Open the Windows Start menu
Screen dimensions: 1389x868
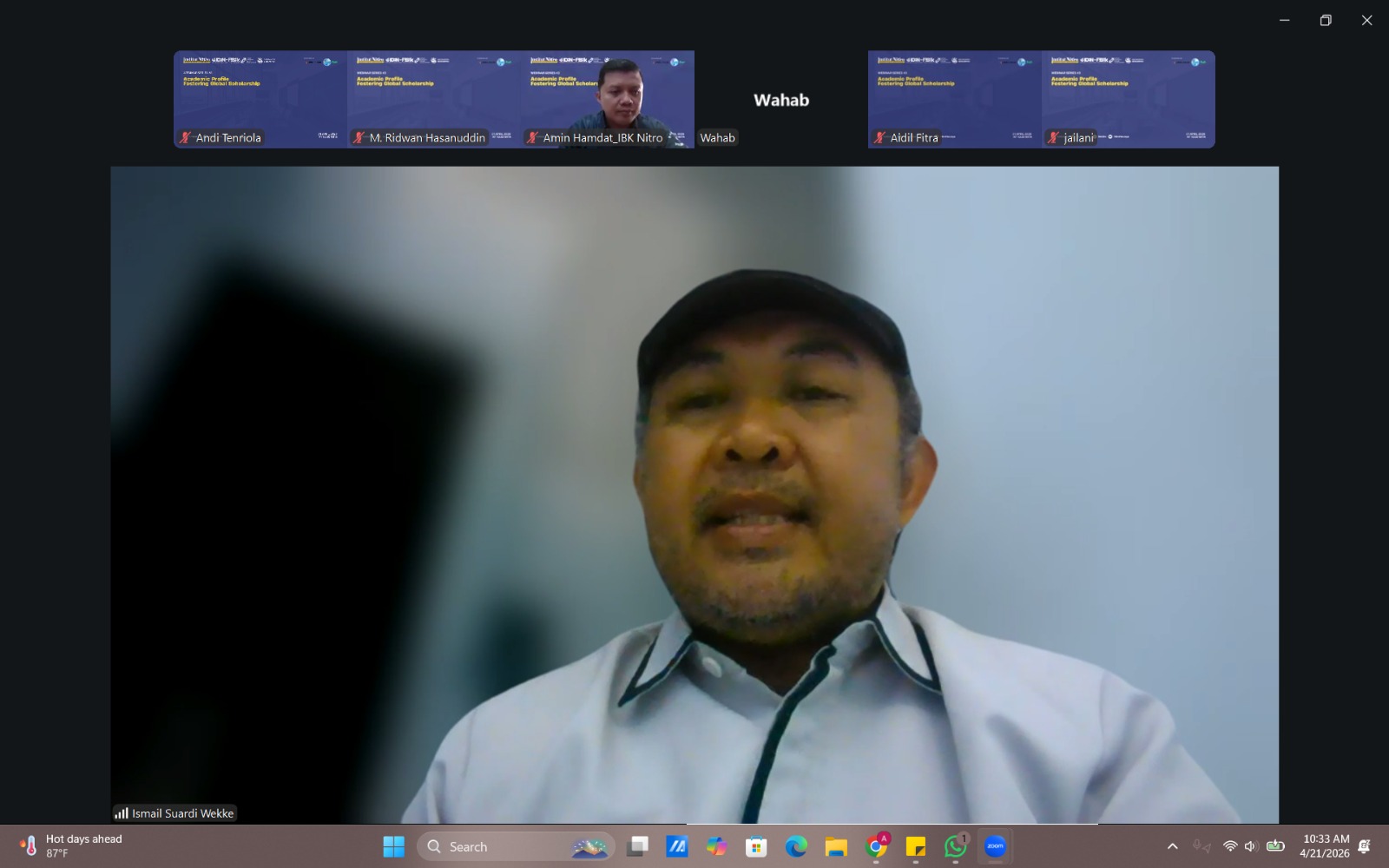pyautogui.click(x=393, y=846)
